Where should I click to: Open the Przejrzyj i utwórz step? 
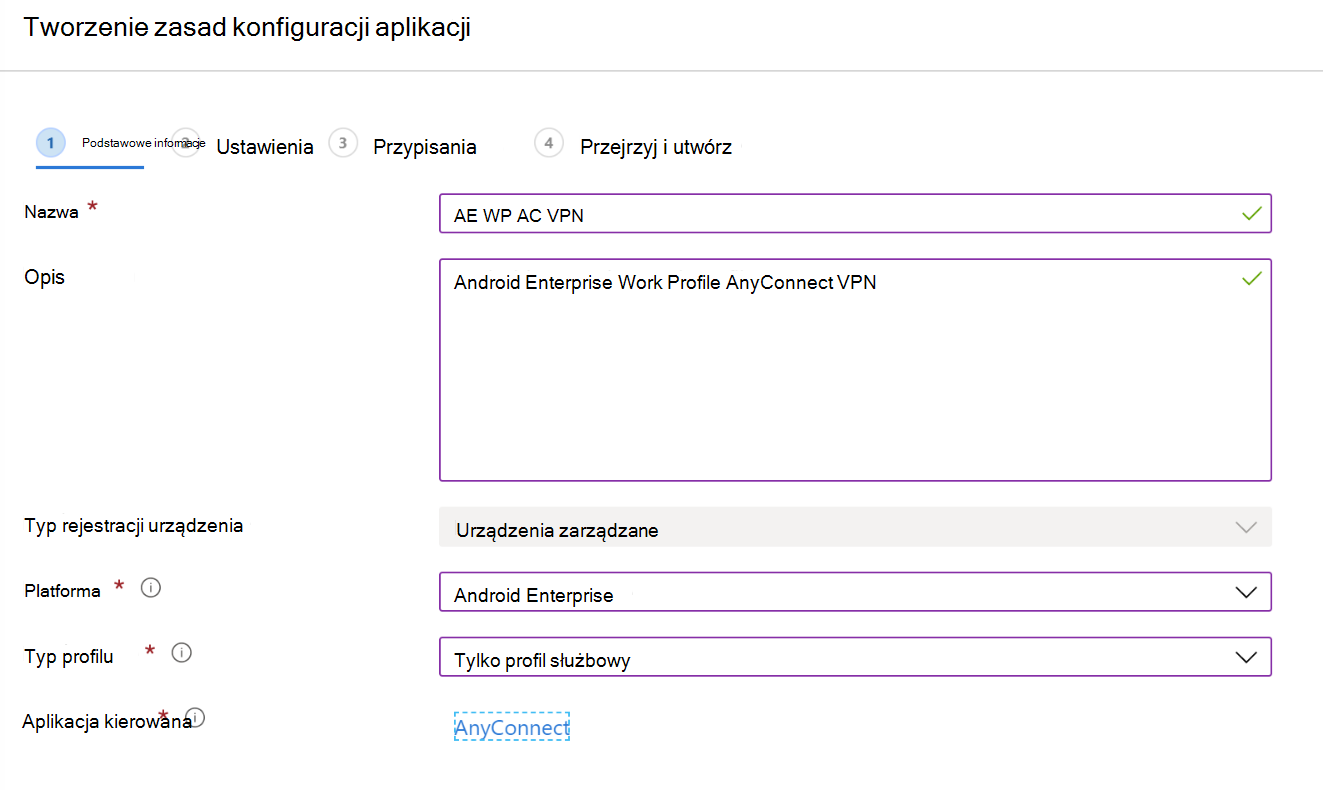[x=656, y=147]
